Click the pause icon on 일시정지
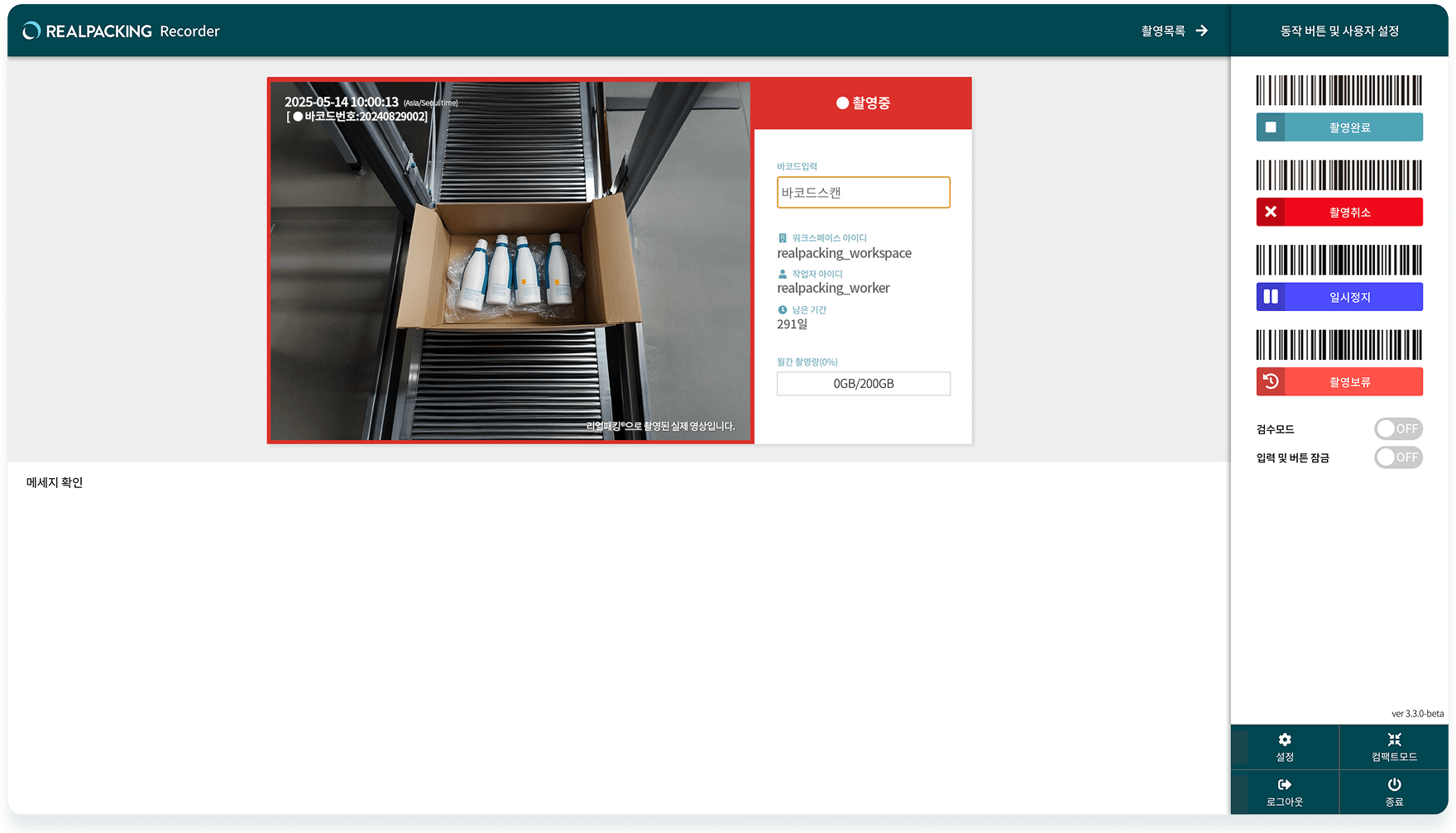The height and width of the screenshot is (833, 1456). coord(1271,297)
